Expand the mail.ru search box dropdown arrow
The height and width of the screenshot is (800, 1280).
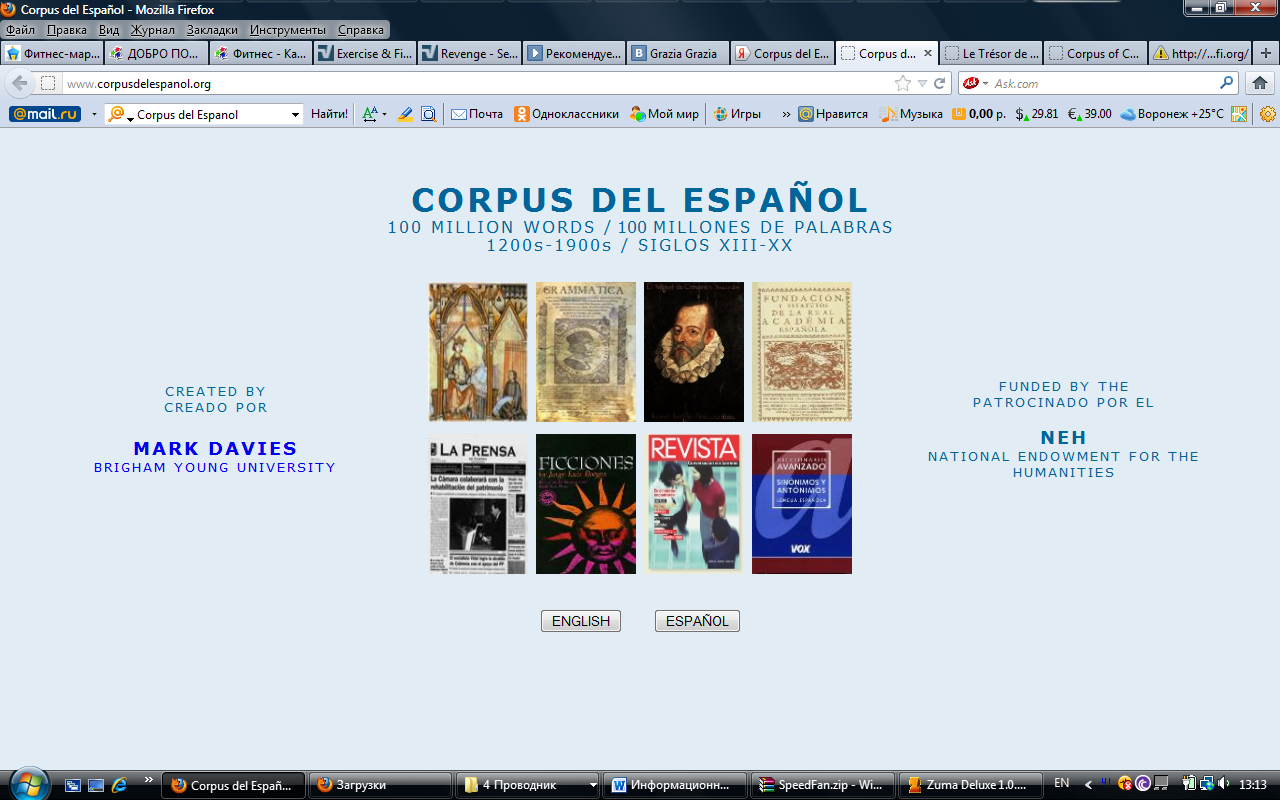pos(295,115)
